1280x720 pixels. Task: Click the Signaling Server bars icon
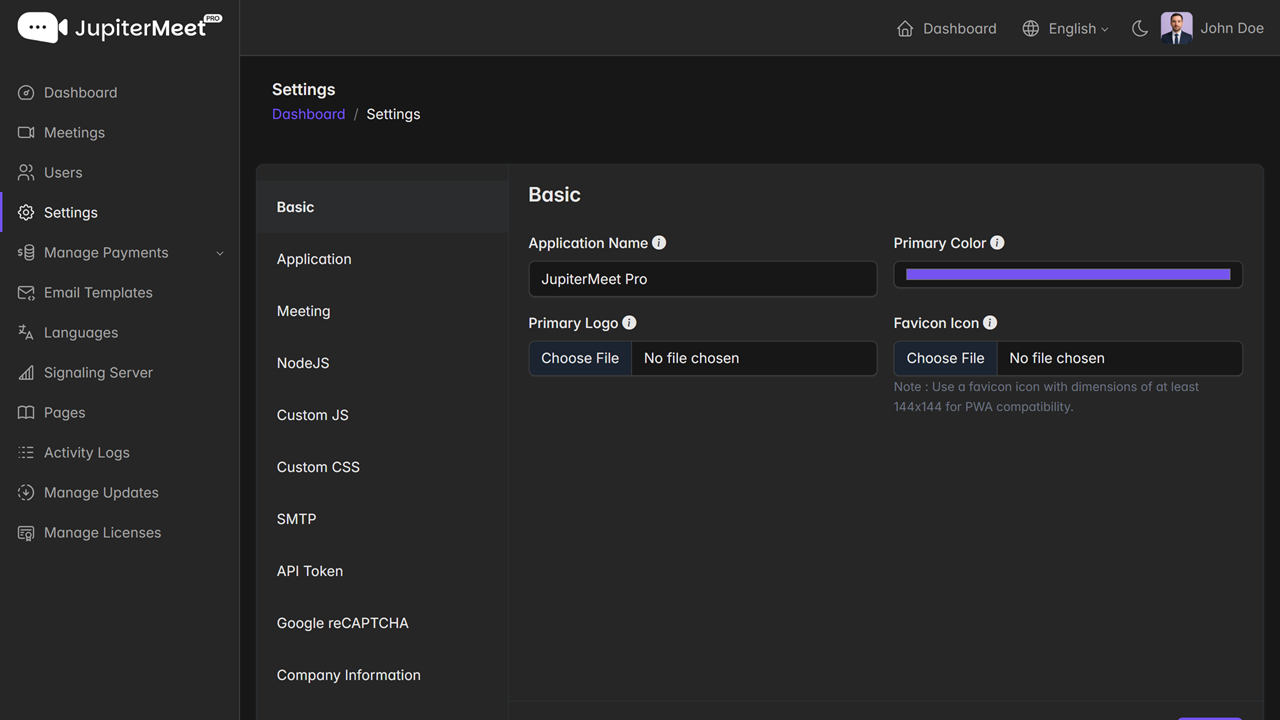coord(26,373)
